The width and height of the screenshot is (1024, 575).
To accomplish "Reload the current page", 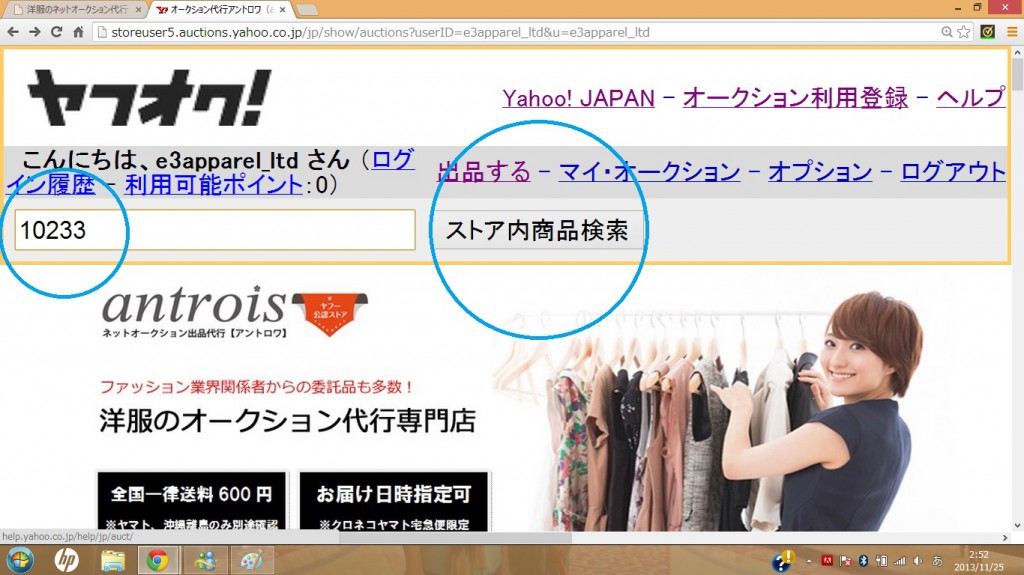I will (x=57, y=32).
